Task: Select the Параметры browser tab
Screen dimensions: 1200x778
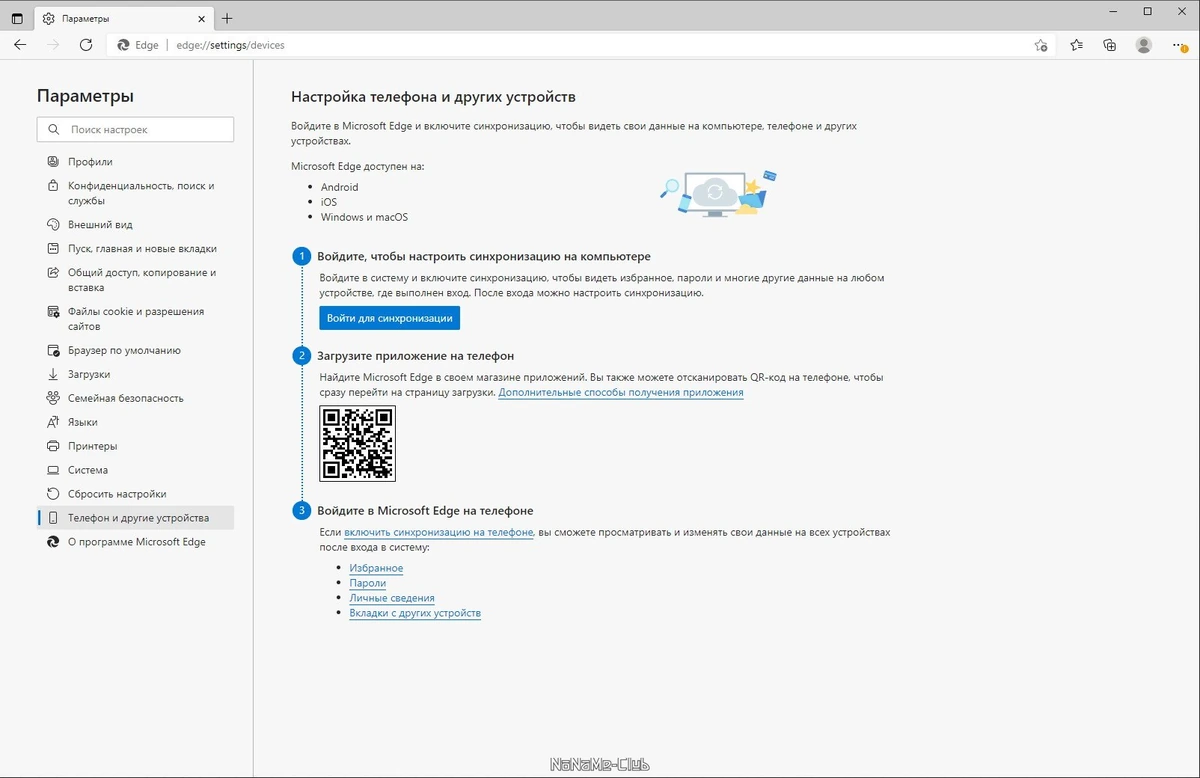Action: [x=125, y=18]
